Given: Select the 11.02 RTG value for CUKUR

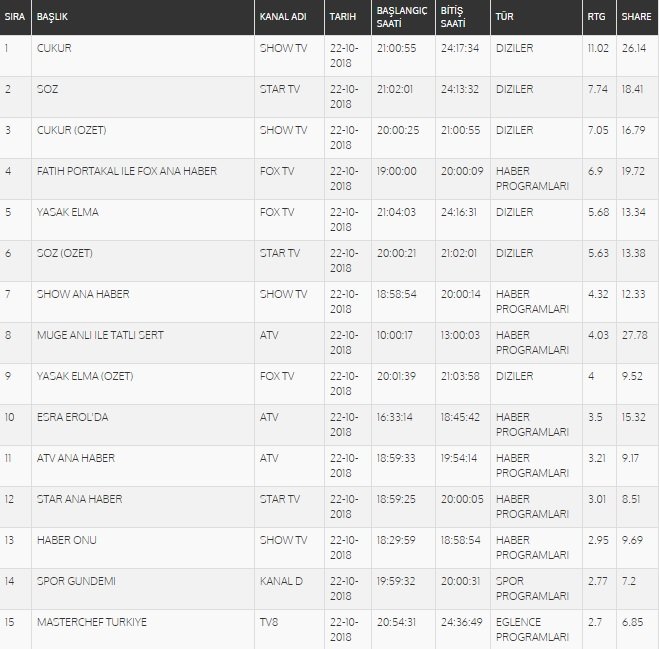Looking at the screenshot, I should pyautogui.click(x=598, y=48).
